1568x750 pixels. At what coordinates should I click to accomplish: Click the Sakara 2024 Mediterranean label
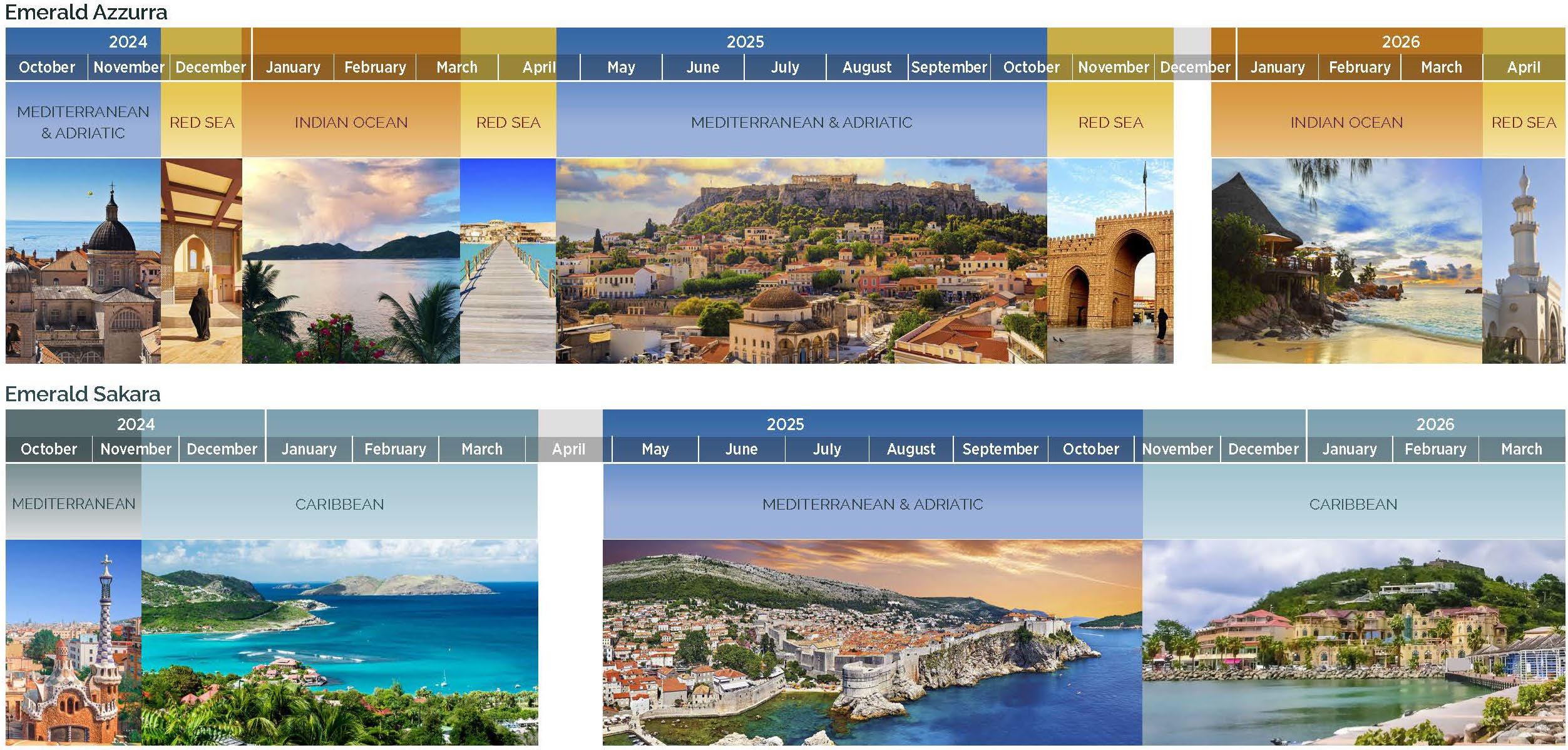coord(73,504)
